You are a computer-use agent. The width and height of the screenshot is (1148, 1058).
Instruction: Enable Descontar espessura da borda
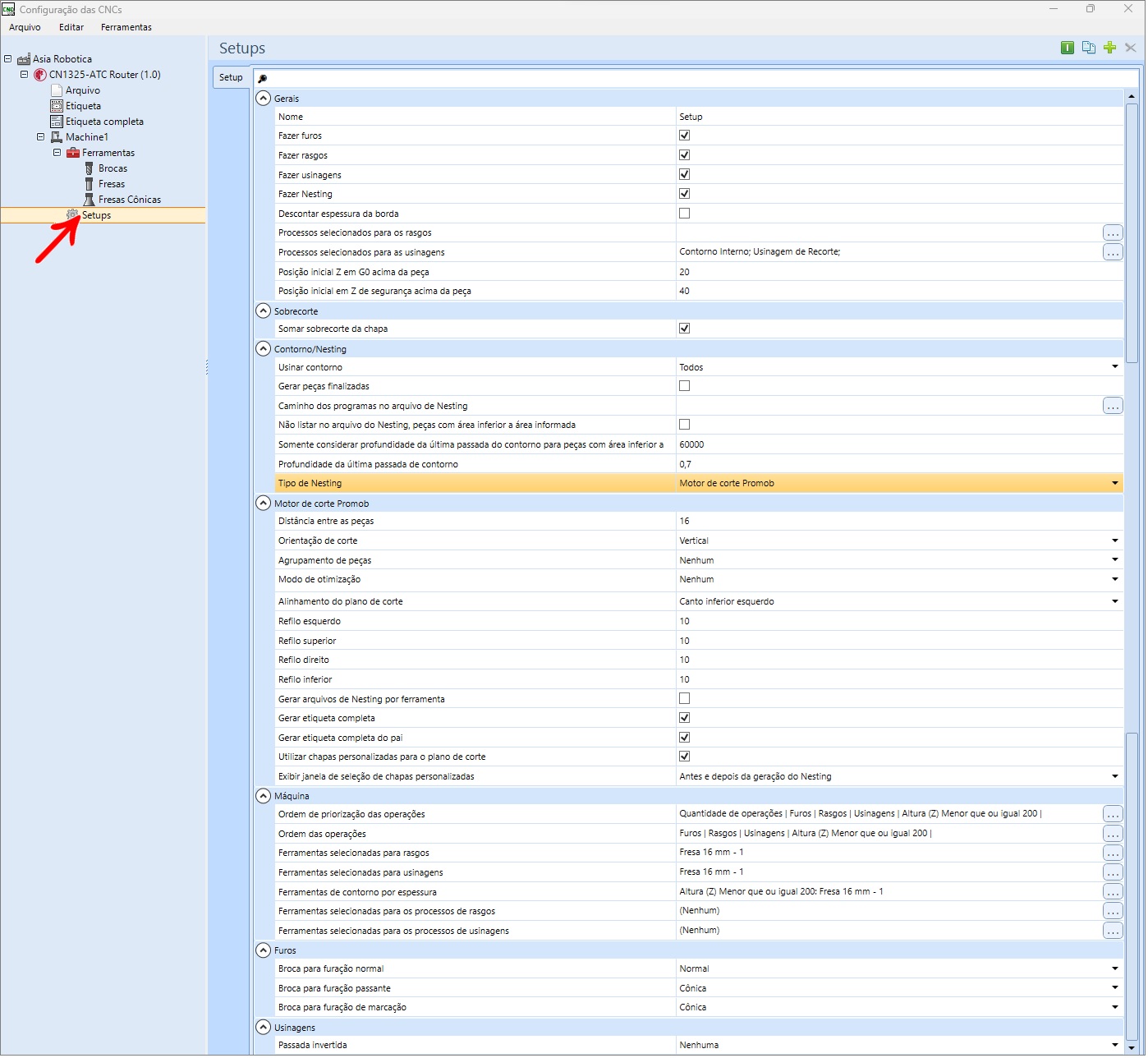tap(686, 214)
